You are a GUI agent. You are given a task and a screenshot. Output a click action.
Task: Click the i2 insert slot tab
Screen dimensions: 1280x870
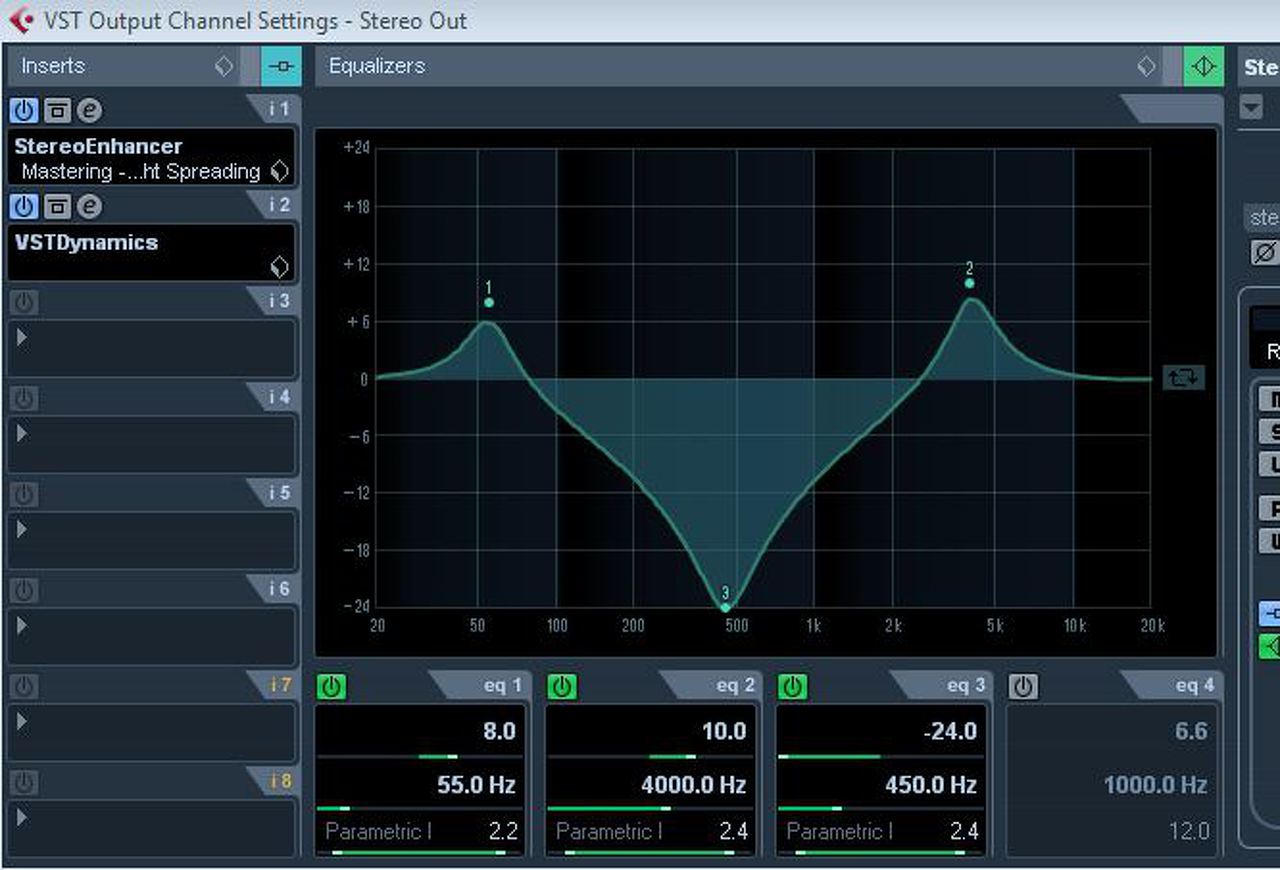(x=273, y=205)
